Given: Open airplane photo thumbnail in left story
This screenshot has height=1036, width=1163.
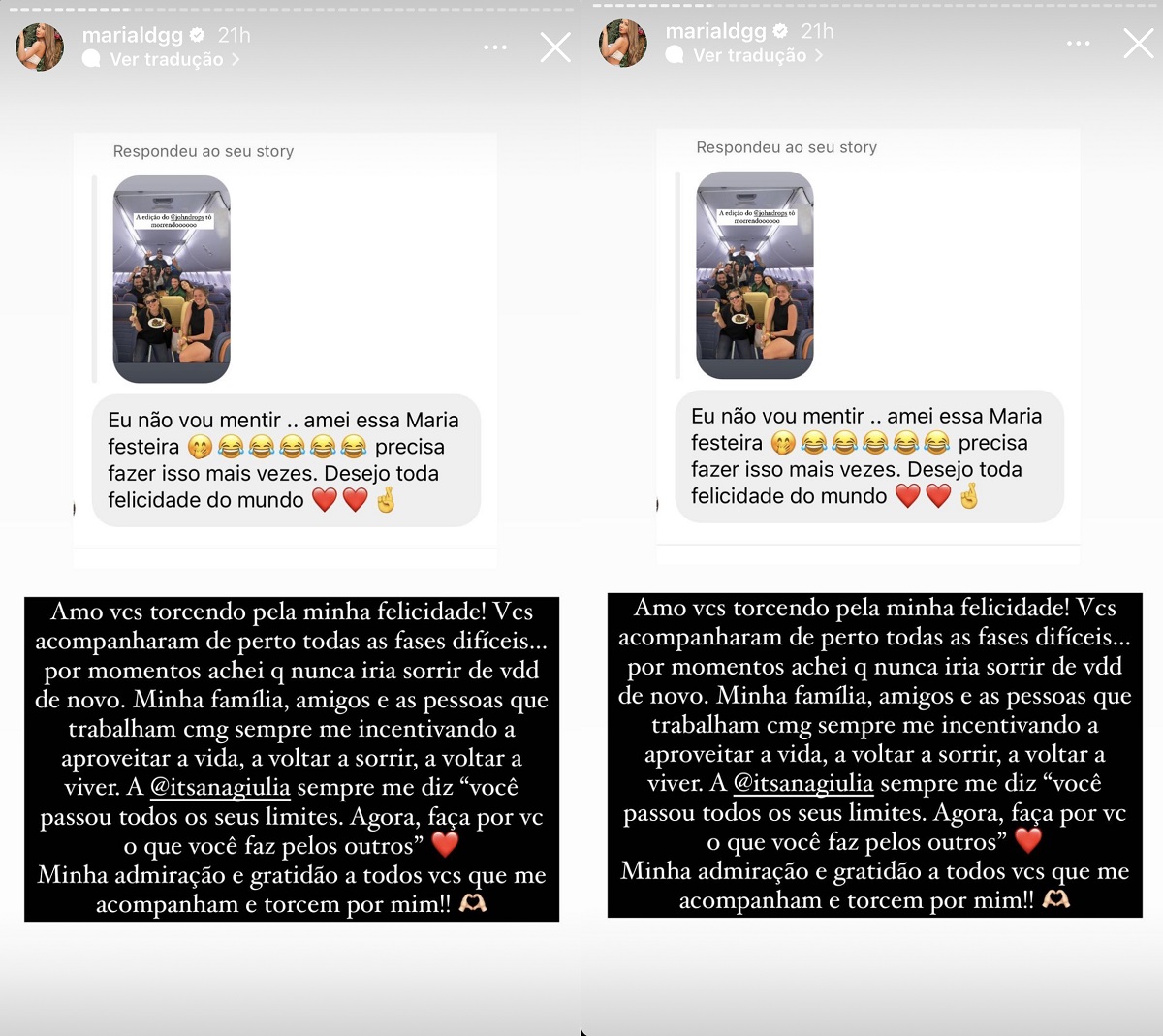Looking at the screenshot, I should (172, 279).
